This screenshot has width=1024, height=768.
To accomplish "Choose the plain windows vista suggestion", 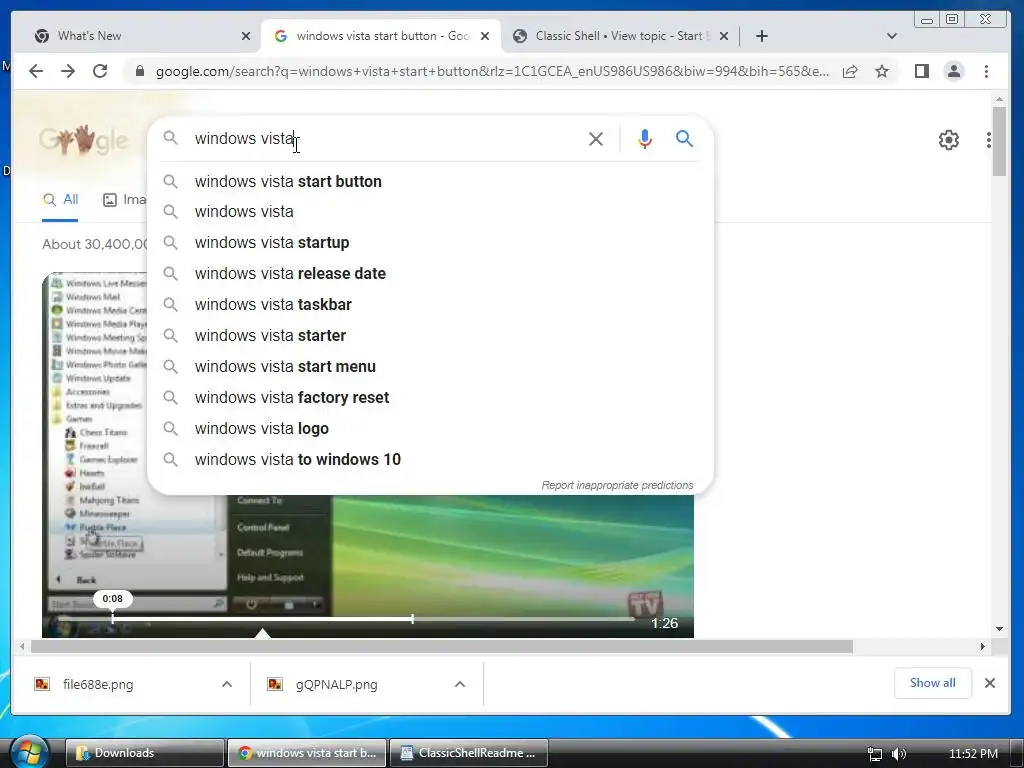I will tap(430, 212).
